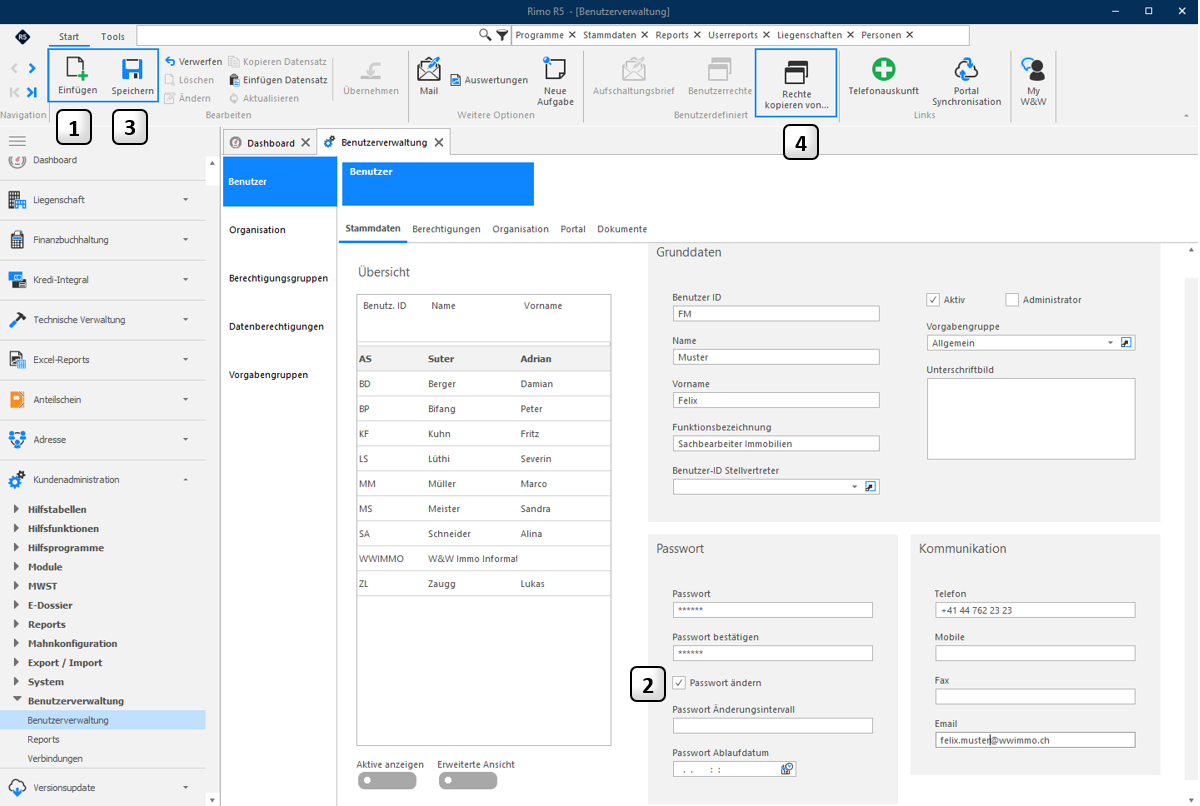Click the Einfügen new record icon
The image size is (1200, 806).
coord(77,69)
